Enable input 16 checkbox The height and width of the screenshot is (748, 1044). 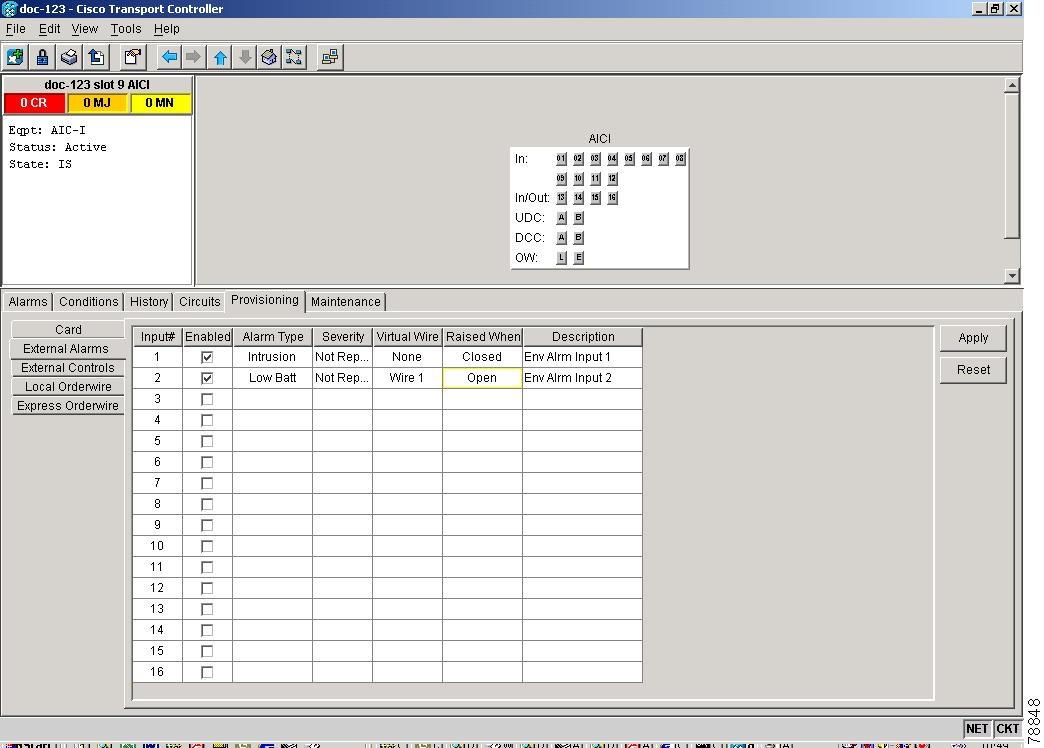pyautogui.click(x=207, y=672)
